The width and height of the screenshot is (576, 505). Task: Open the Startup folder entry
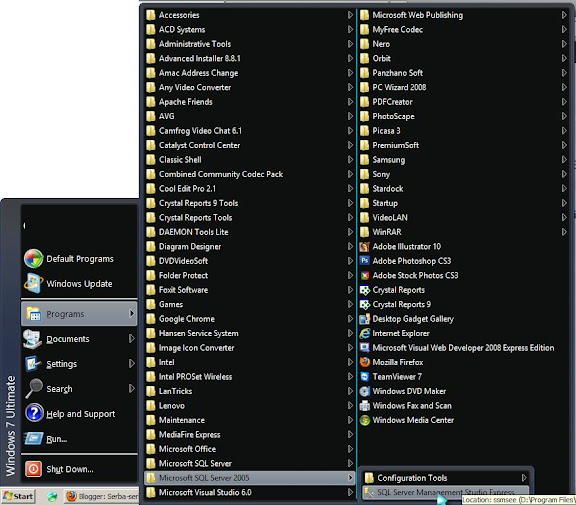pos(464,203)
